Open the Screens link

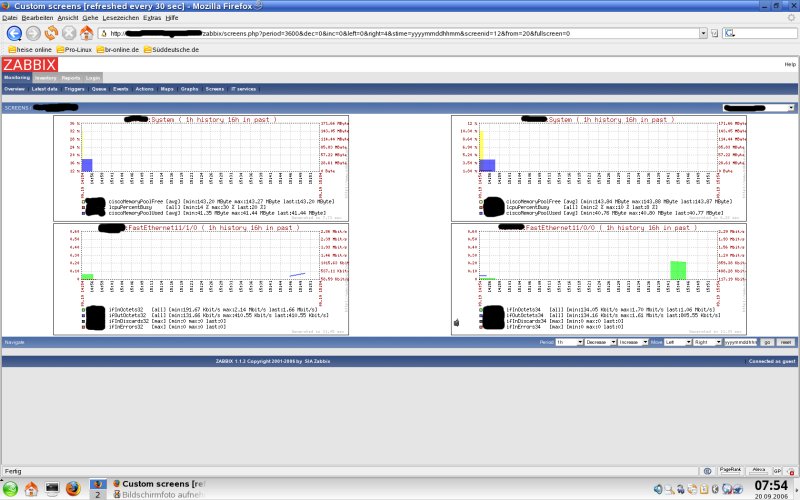coord(215,89)
